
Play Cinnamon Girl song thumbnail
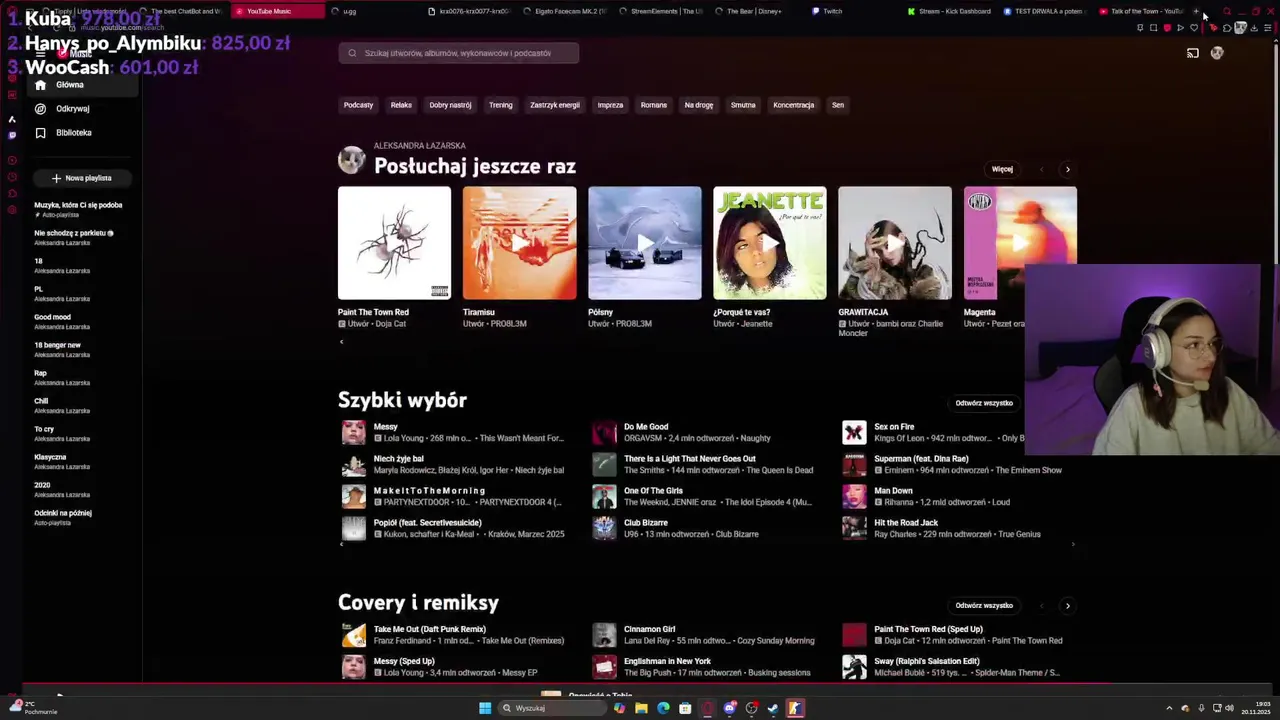pyautogui.click(x=604, y=635)
